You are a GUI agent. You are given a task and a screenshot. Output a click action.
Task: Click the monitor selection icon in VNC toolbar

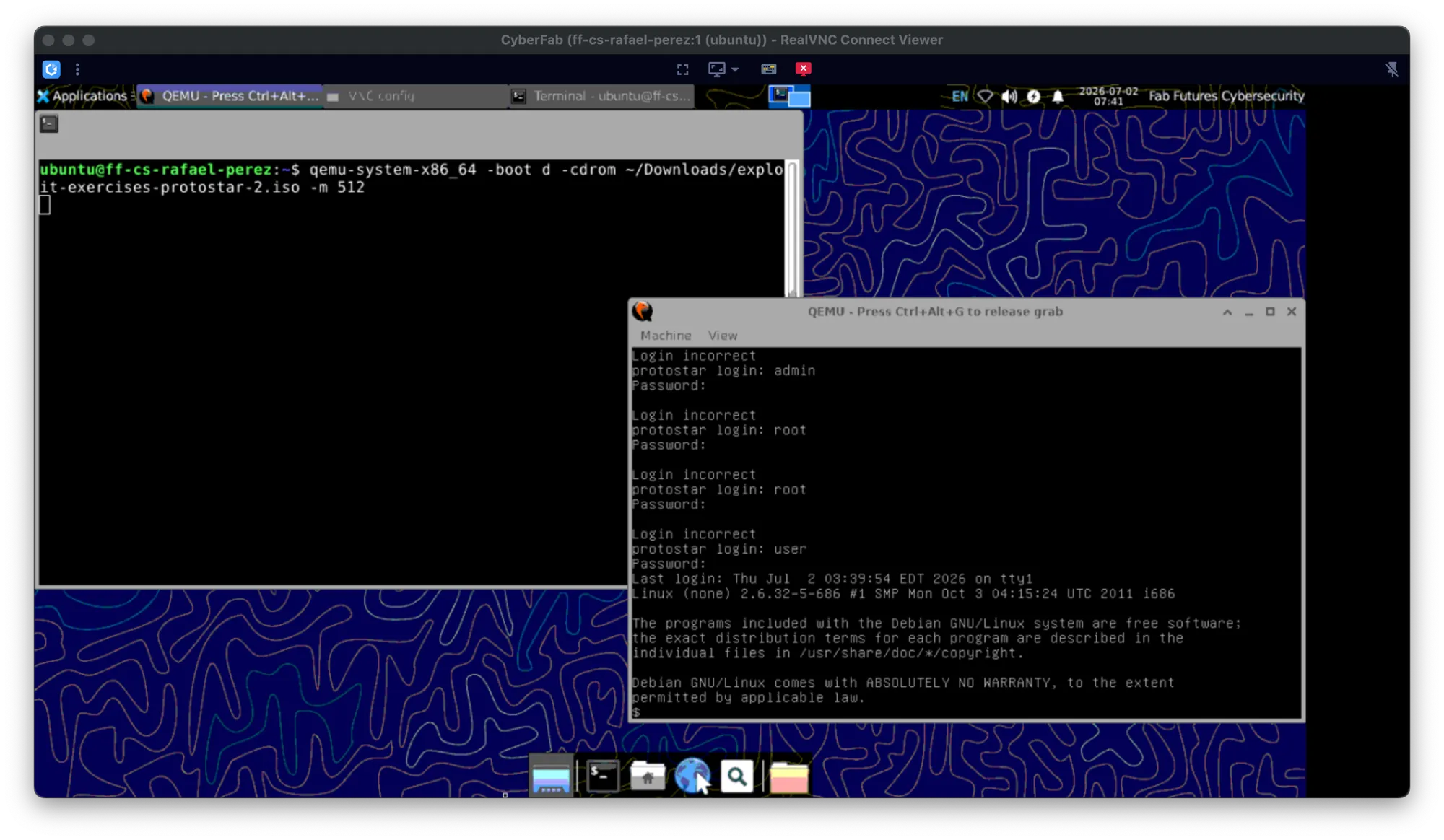click(x=716, y=69)
